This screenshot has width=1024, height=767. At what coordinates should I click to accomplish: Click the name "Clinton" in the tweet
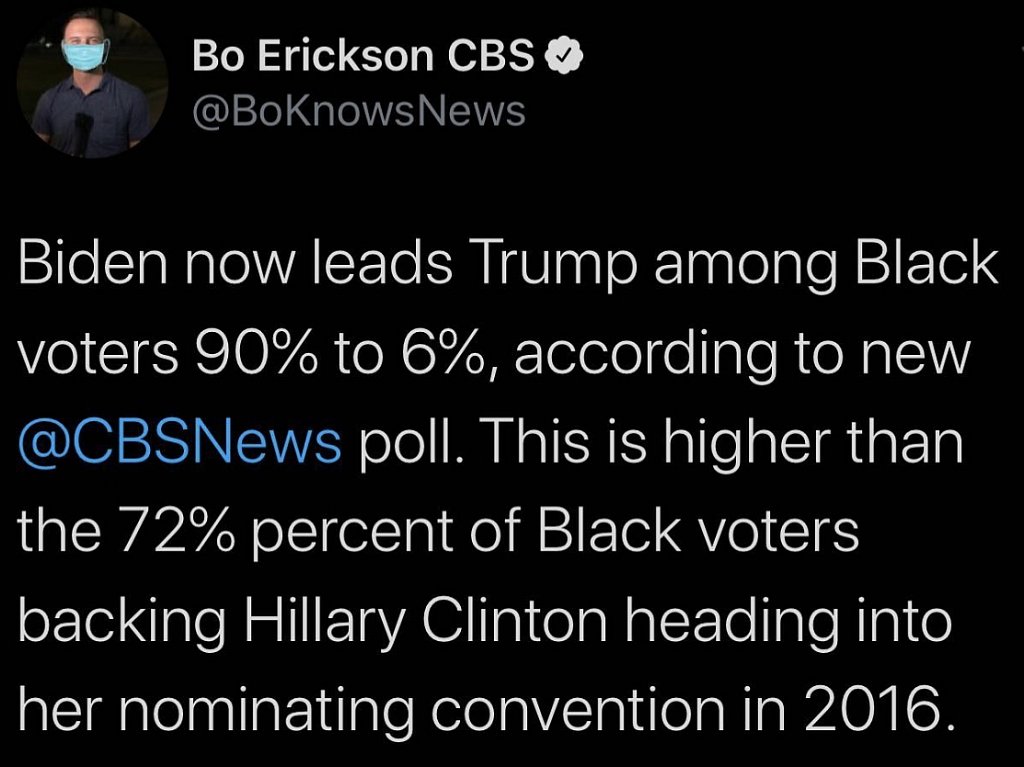[514, 618]
